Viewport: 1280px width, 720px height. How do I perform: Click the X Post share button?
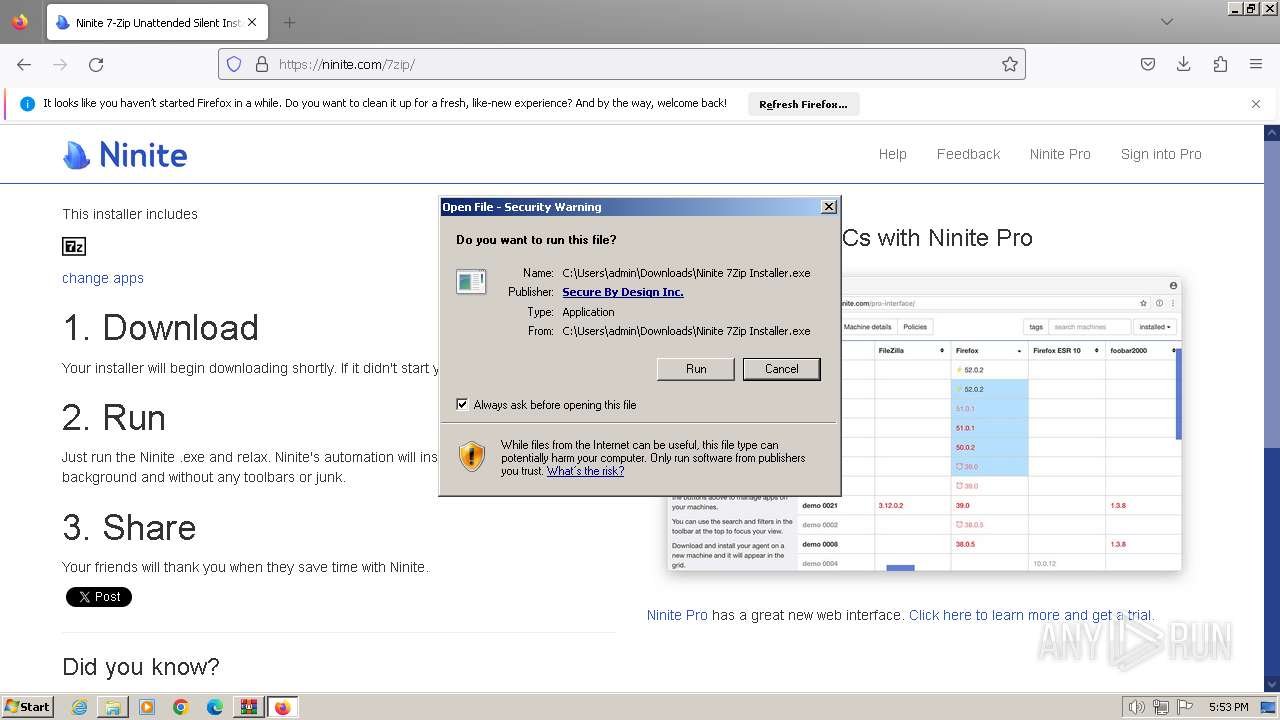99,597
